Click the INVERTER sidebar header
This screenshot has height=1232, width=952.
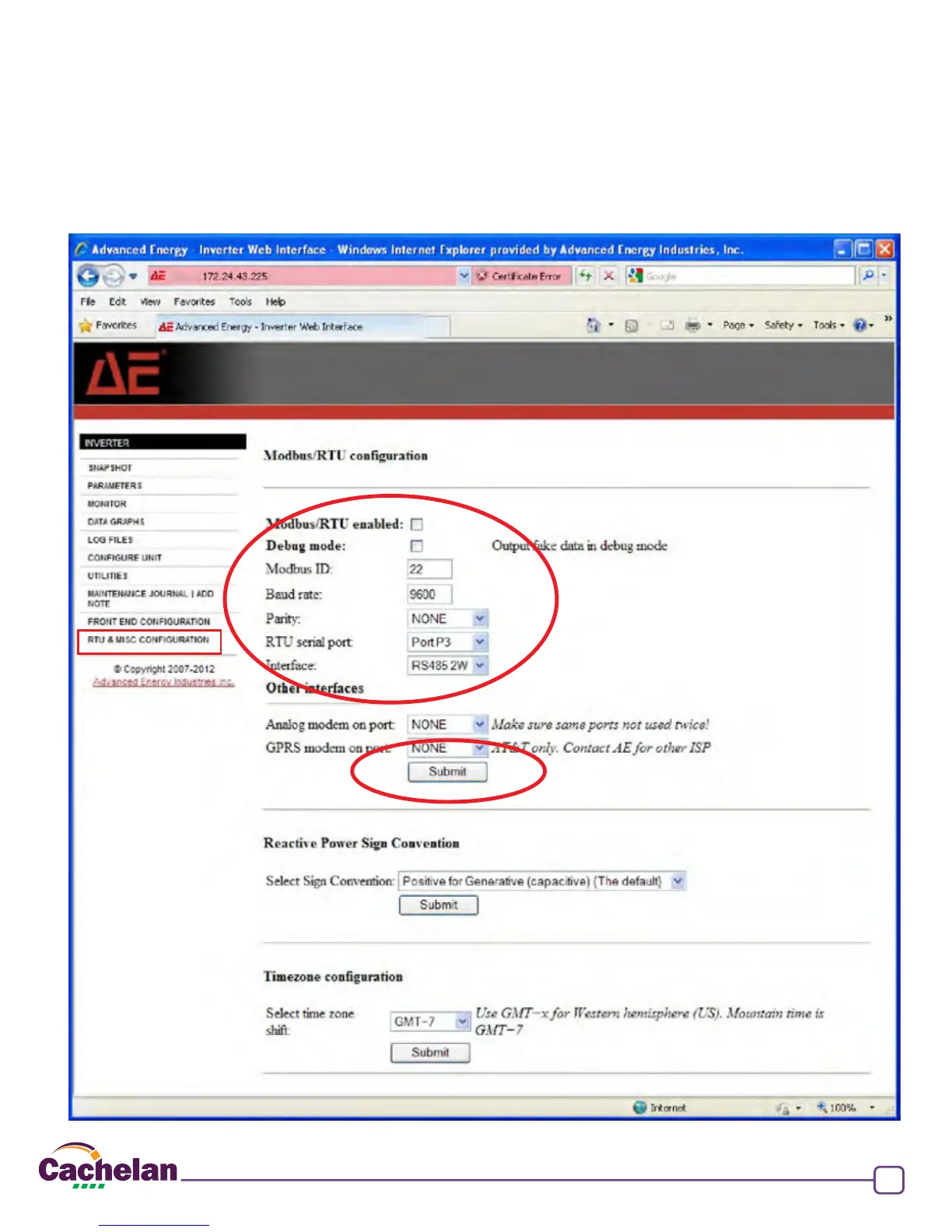pos(163,443)
